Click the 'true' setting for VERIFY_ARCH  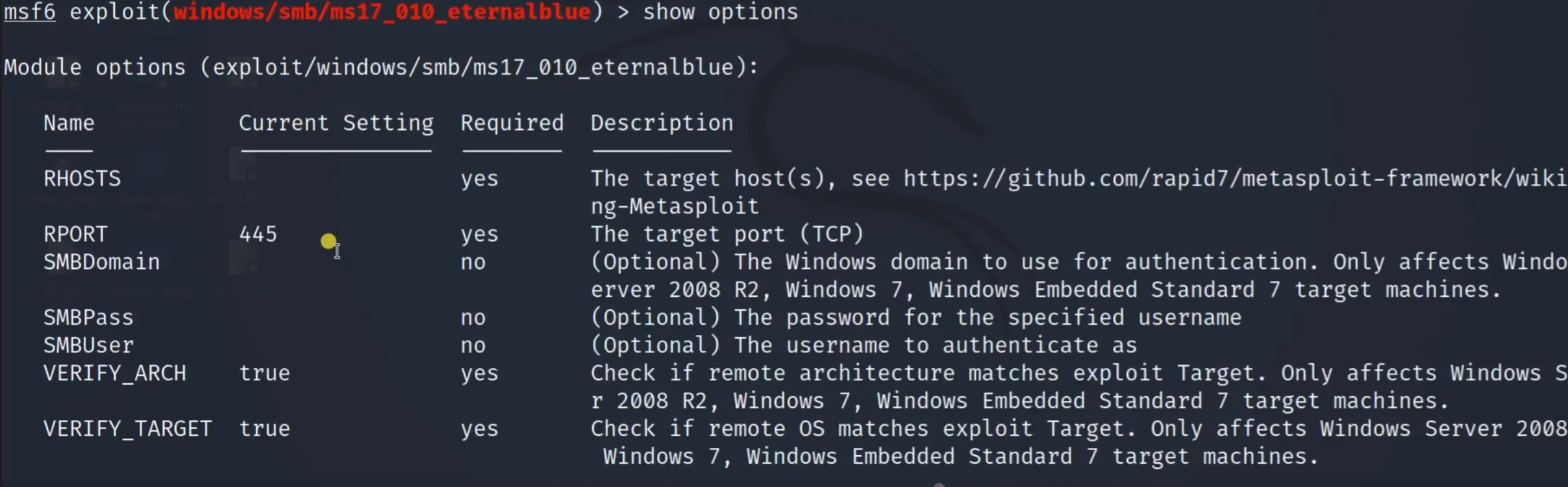[264, 373]
